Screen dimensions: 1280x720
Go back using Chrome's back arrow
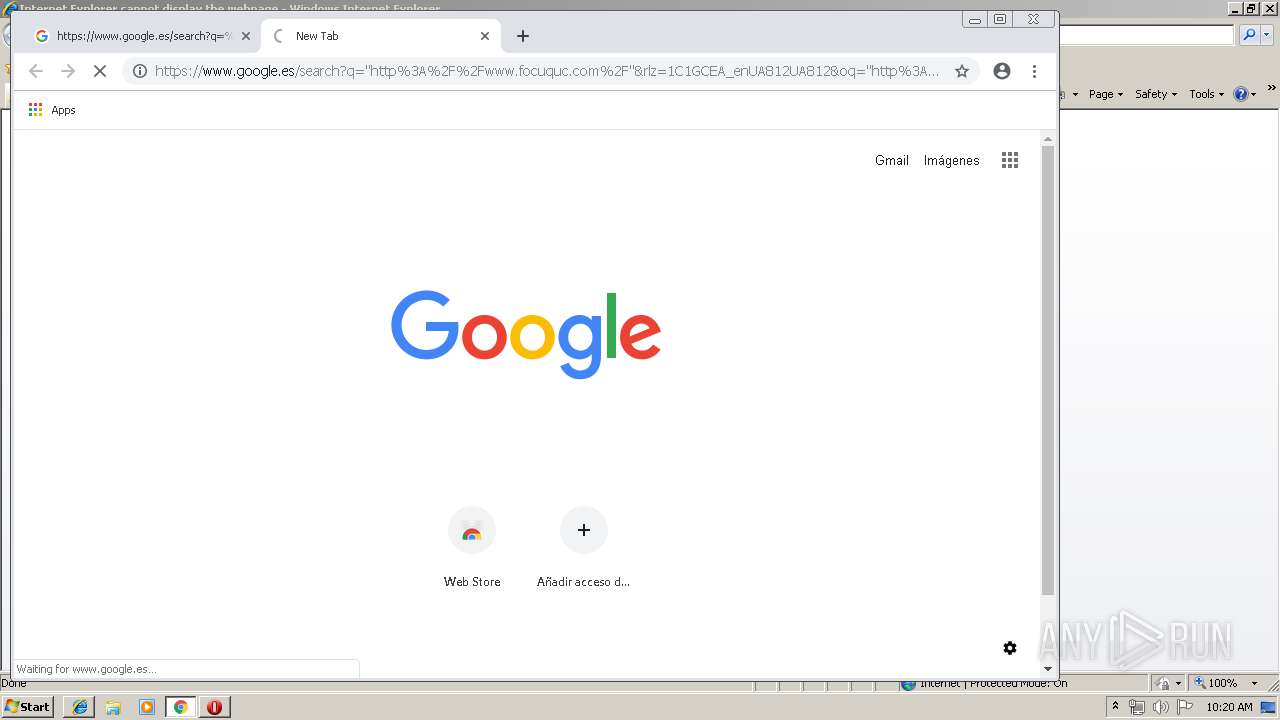coord(36,71)
